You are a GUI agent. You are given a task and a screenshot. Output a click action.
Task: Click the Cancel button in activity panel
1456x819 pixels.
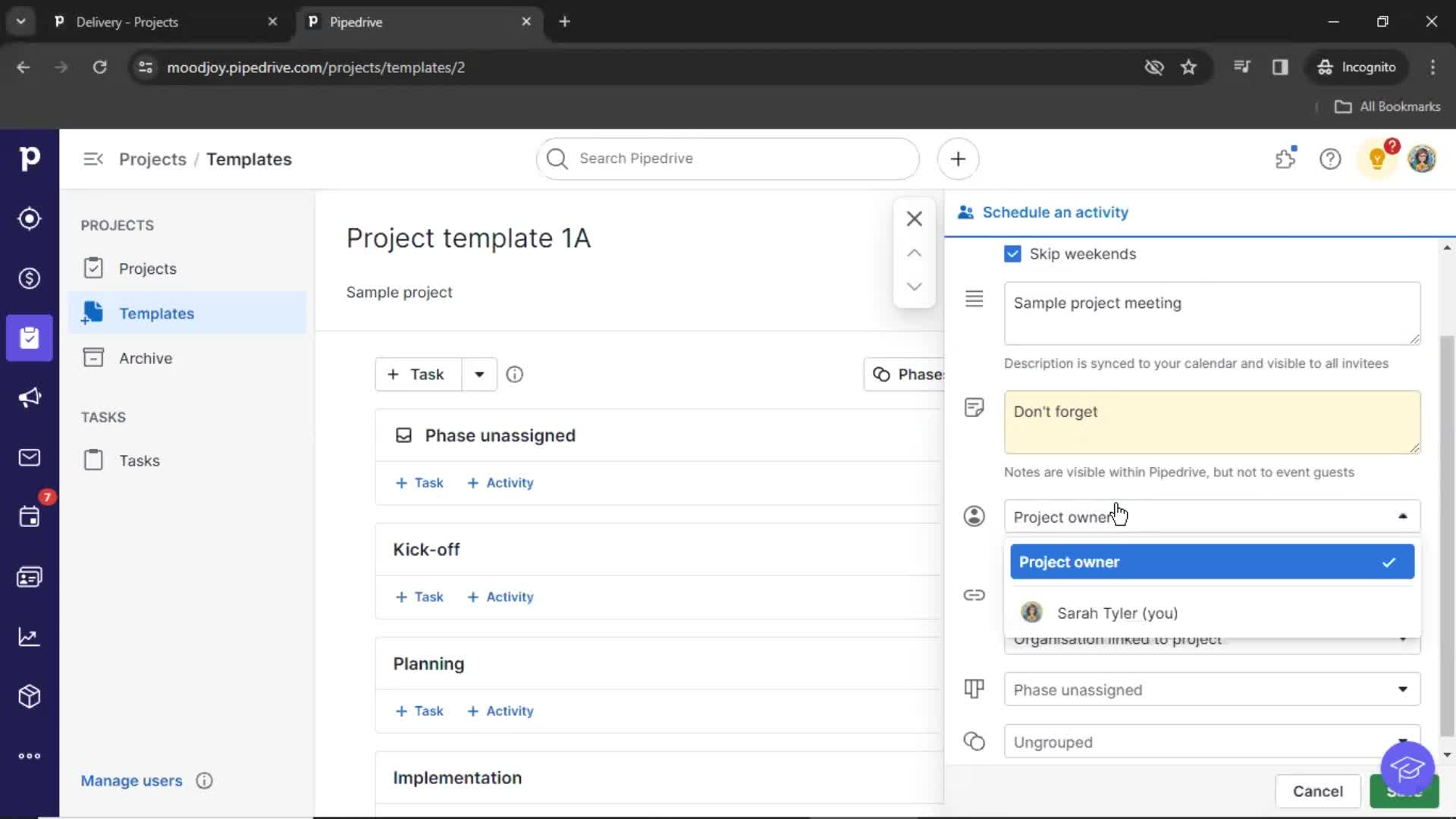(x=1318, y=791)
